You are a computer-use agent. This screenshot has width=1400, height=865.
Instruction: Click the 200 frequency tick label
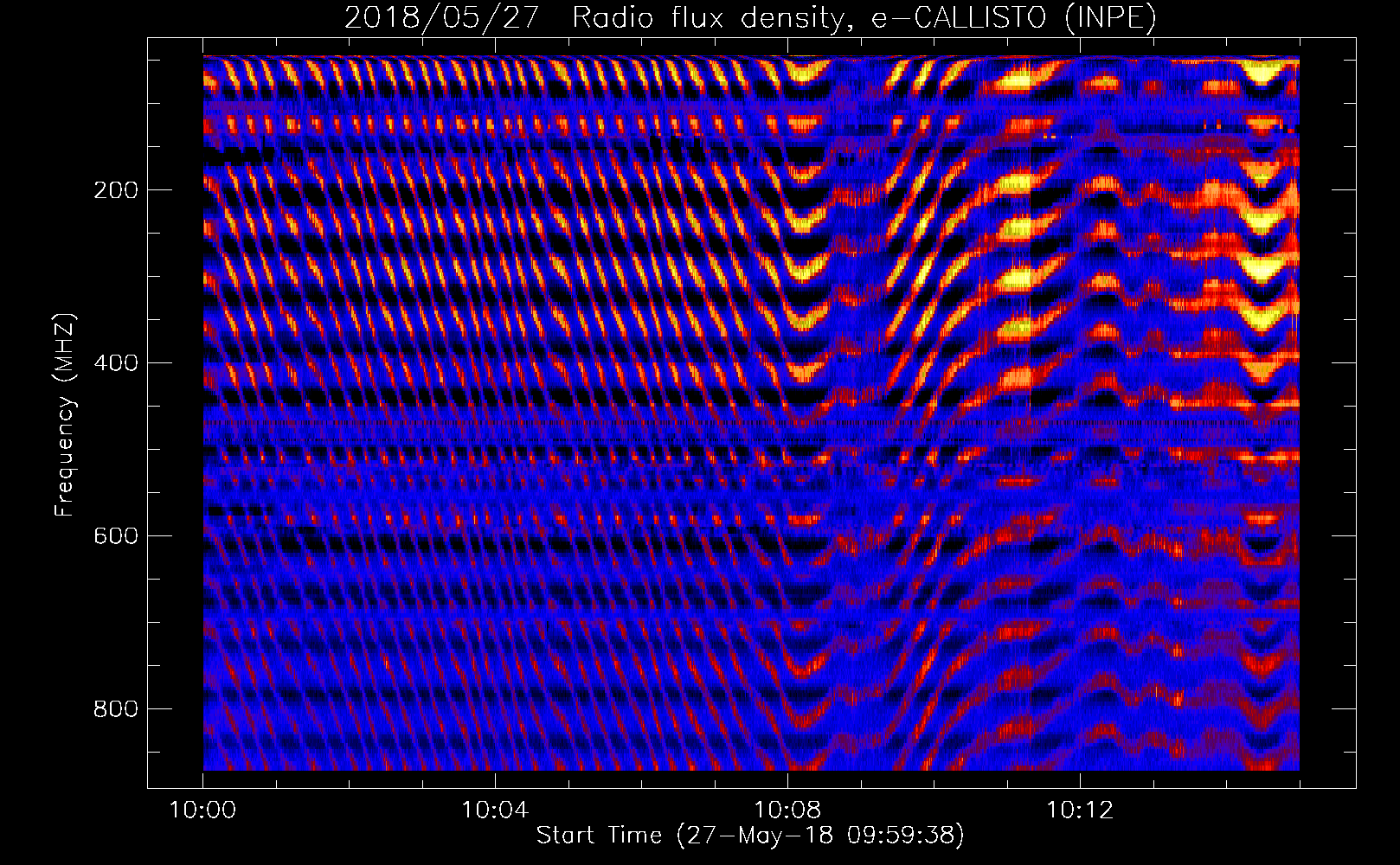click(x=116, y=190)
